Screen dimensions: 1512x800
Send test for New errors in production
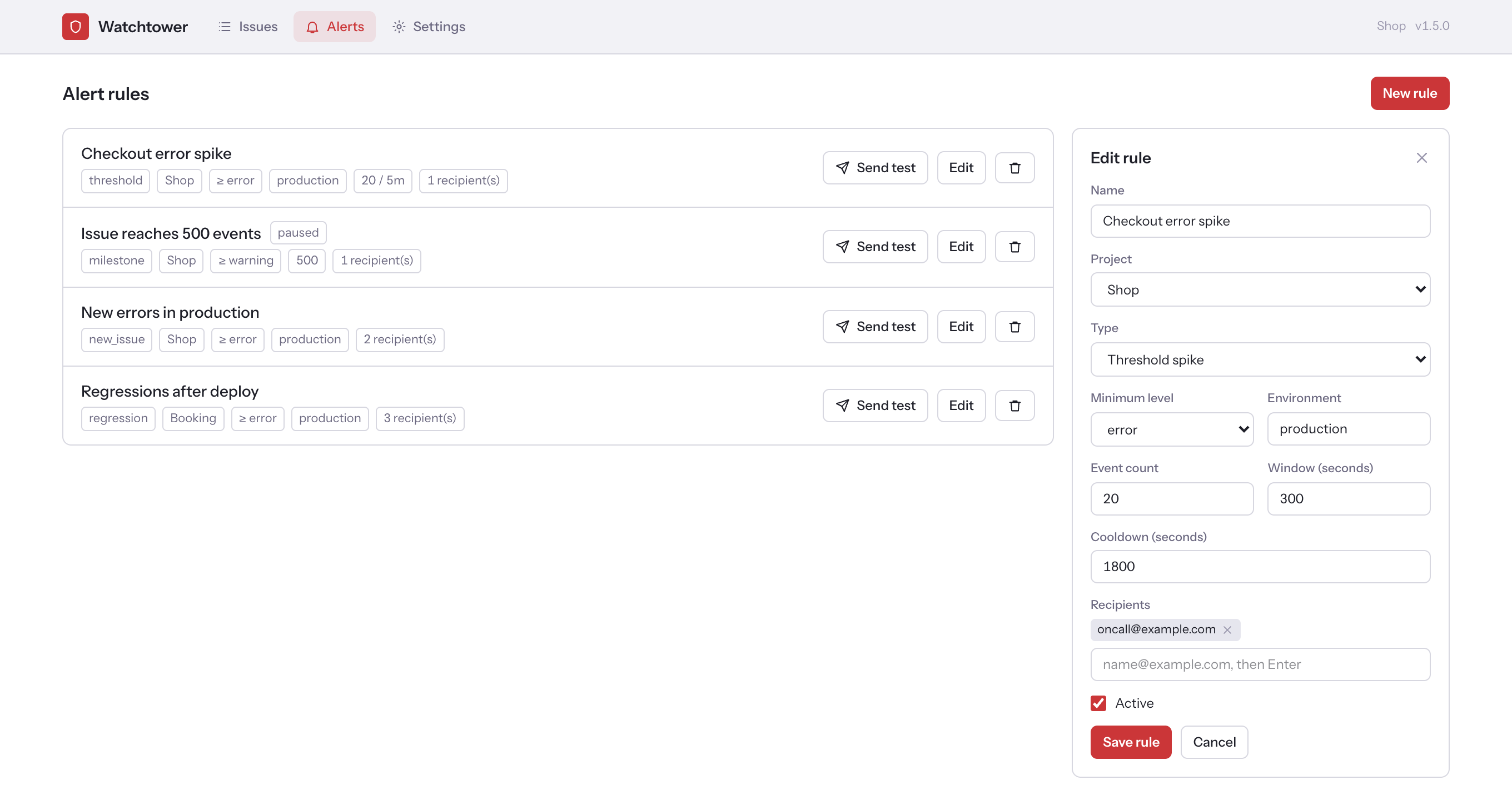click(x=874, y=327)
